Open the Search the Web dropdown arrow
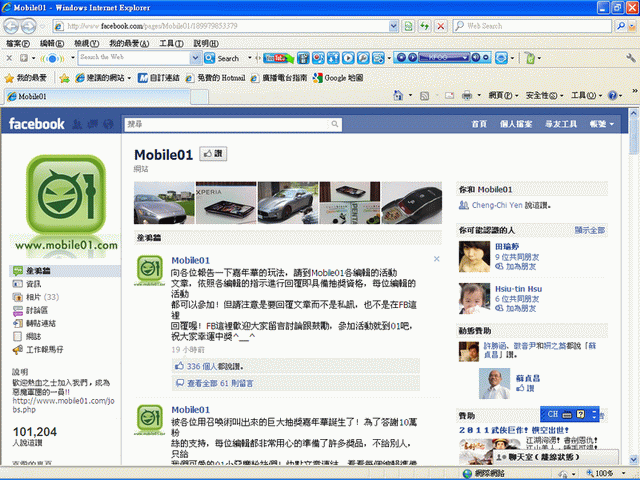Viewport: 640px width, 480px height. (x=195, y=58)
